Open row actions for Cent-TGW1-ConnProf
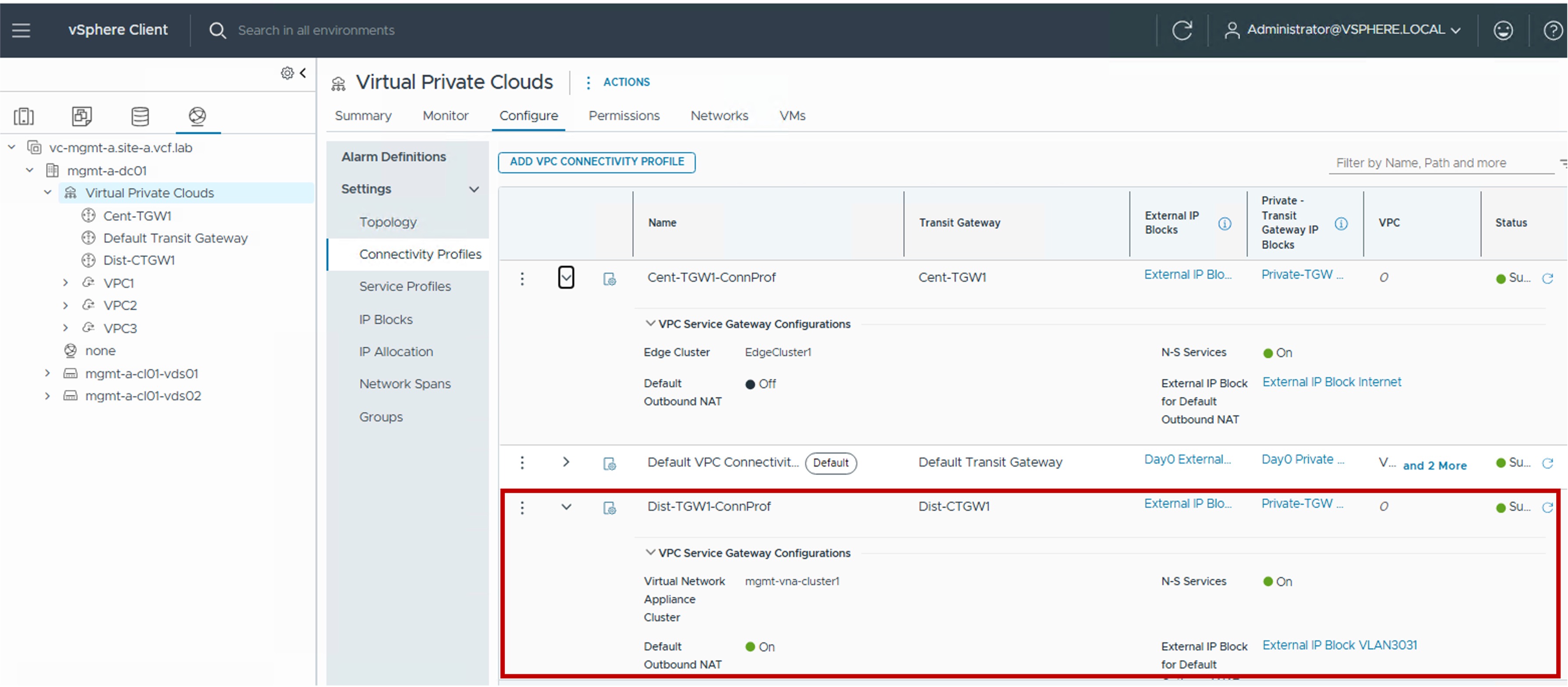This screenshot has width=1568, height=687. click(x=522, y=278)
